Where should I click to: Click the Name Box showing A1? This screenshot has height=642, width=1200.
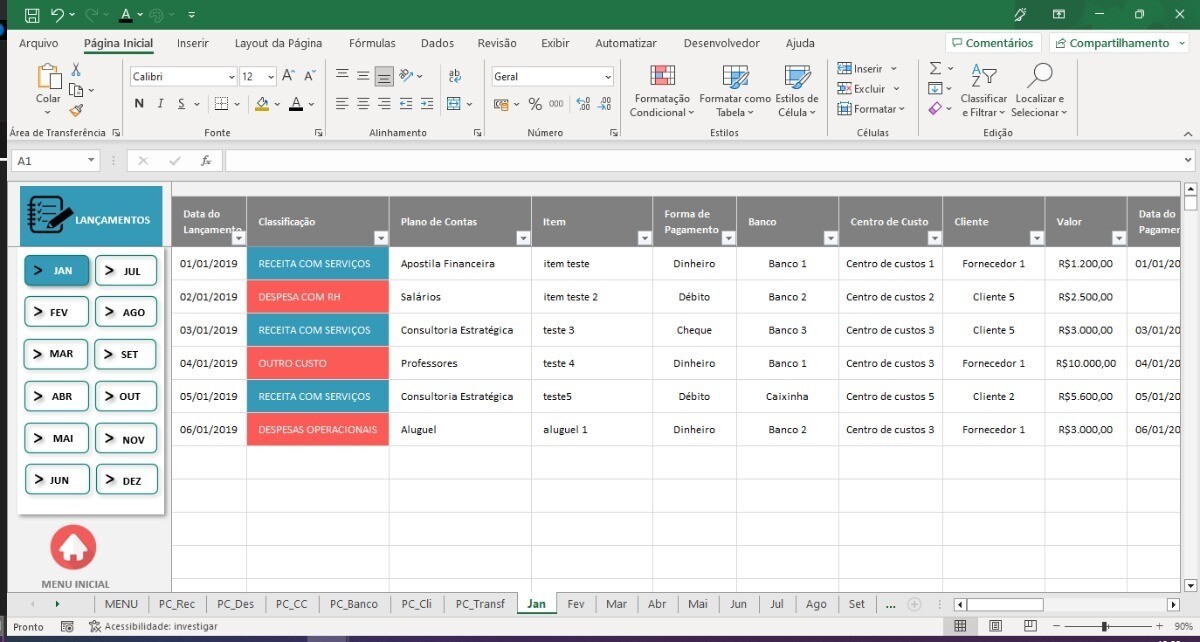pos(48,161)
